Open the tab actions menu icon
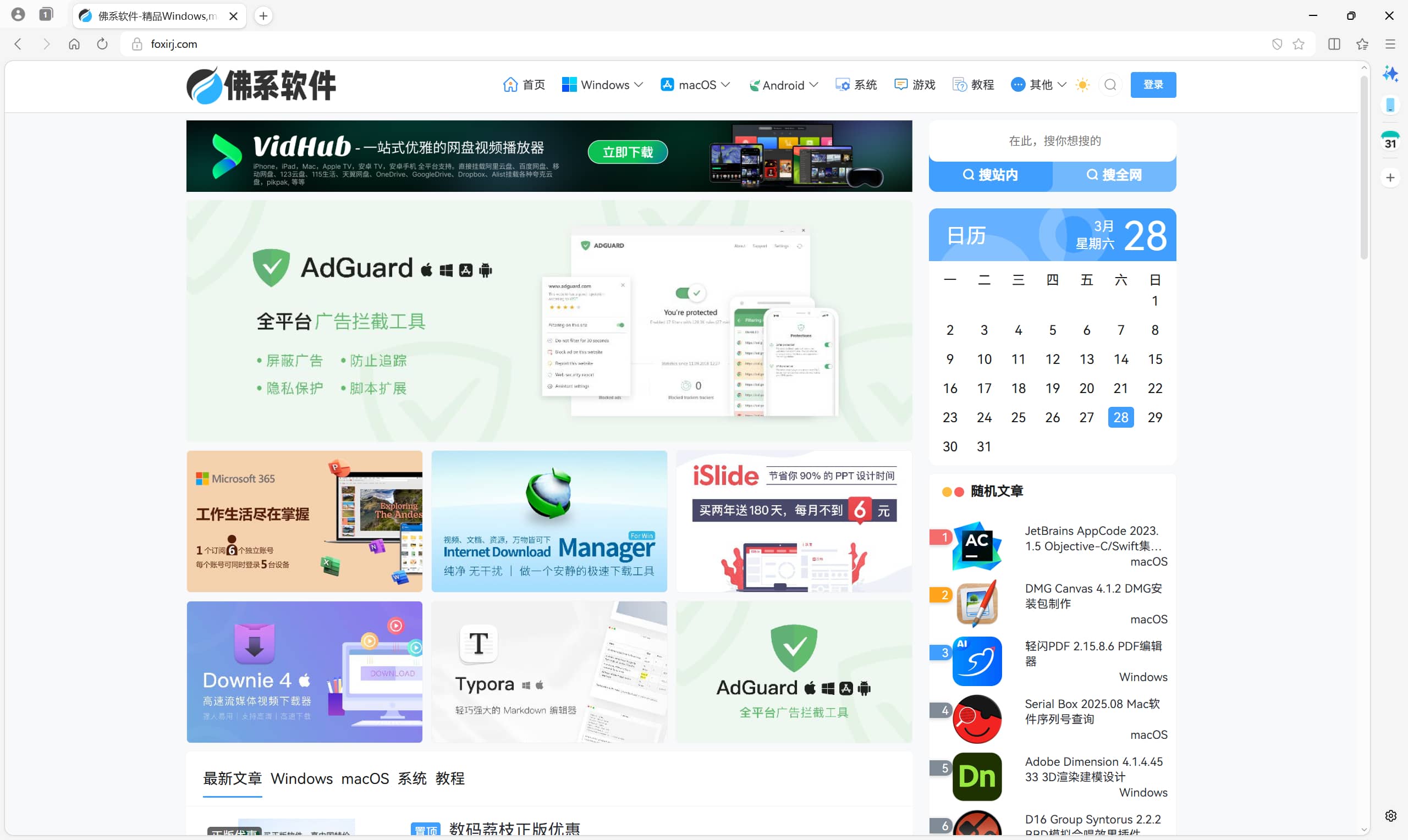 click(x=46, y=15)
